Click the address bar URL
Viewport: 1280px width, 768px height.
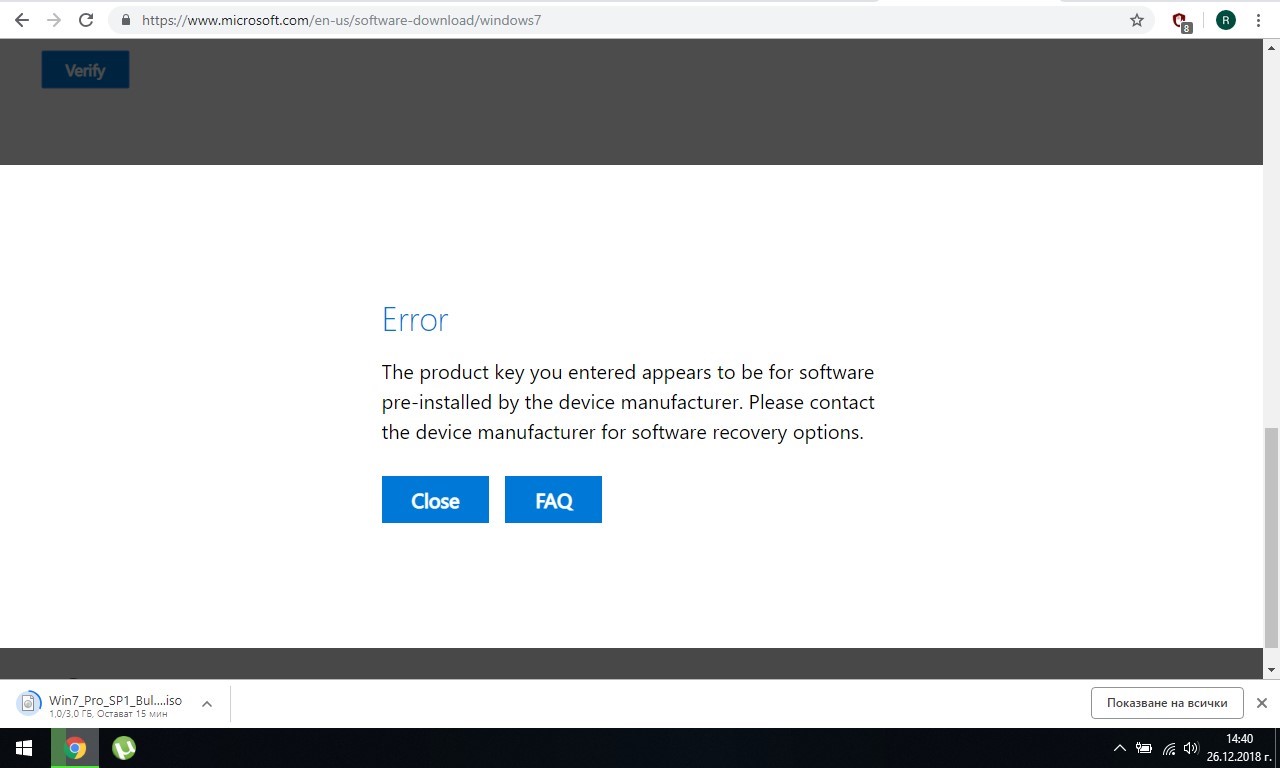[341, 20]
